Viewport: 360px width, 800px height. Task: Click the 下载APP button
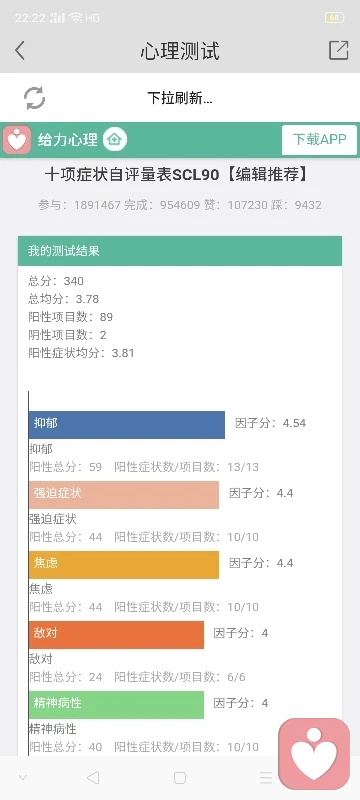point(319,139)
